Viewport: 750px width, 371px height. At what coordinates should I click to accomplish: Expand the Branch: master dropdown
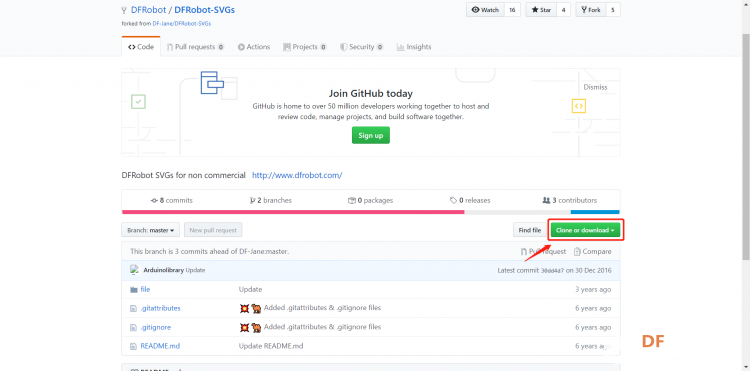[151, 230]
